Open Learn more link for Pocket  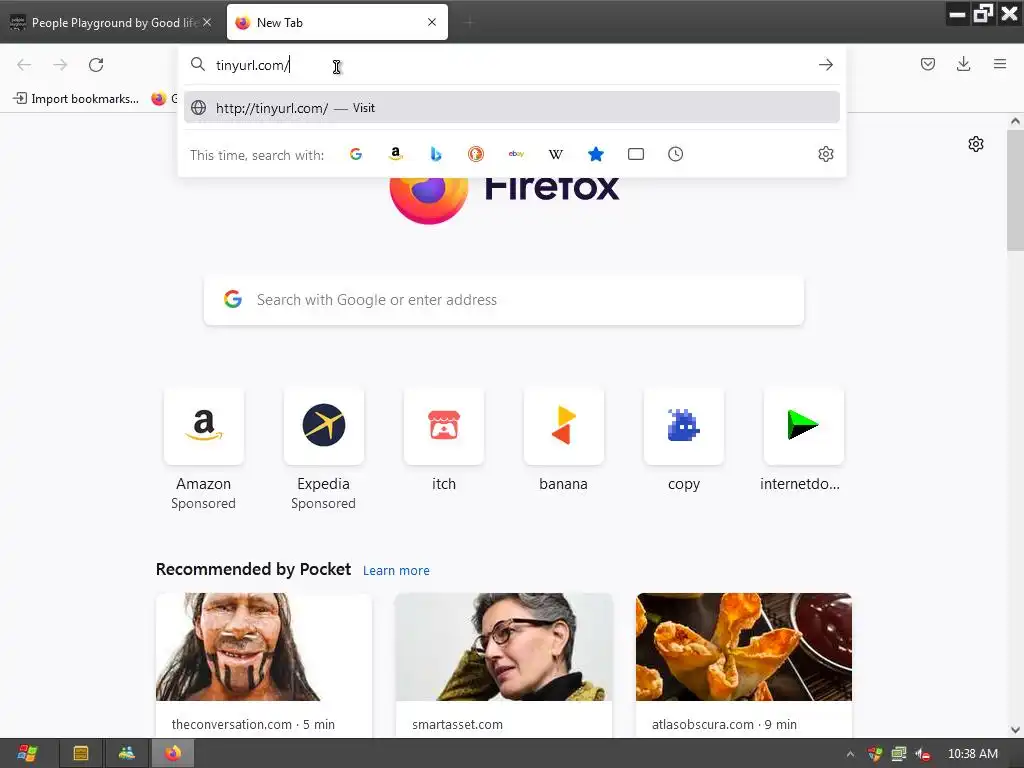[x=396, y=571]
